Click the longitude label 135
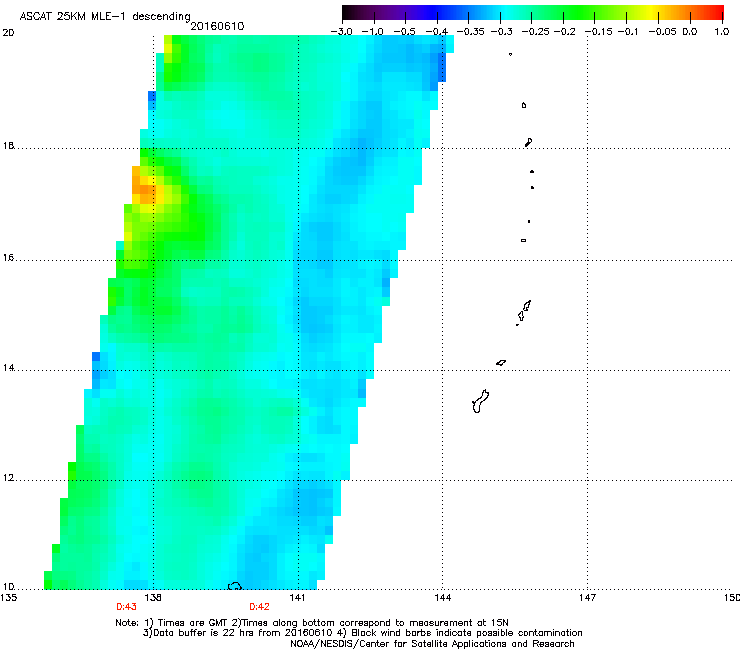Image resolution: width=740 pixels, height=650 pixels. tap(9, 598)
